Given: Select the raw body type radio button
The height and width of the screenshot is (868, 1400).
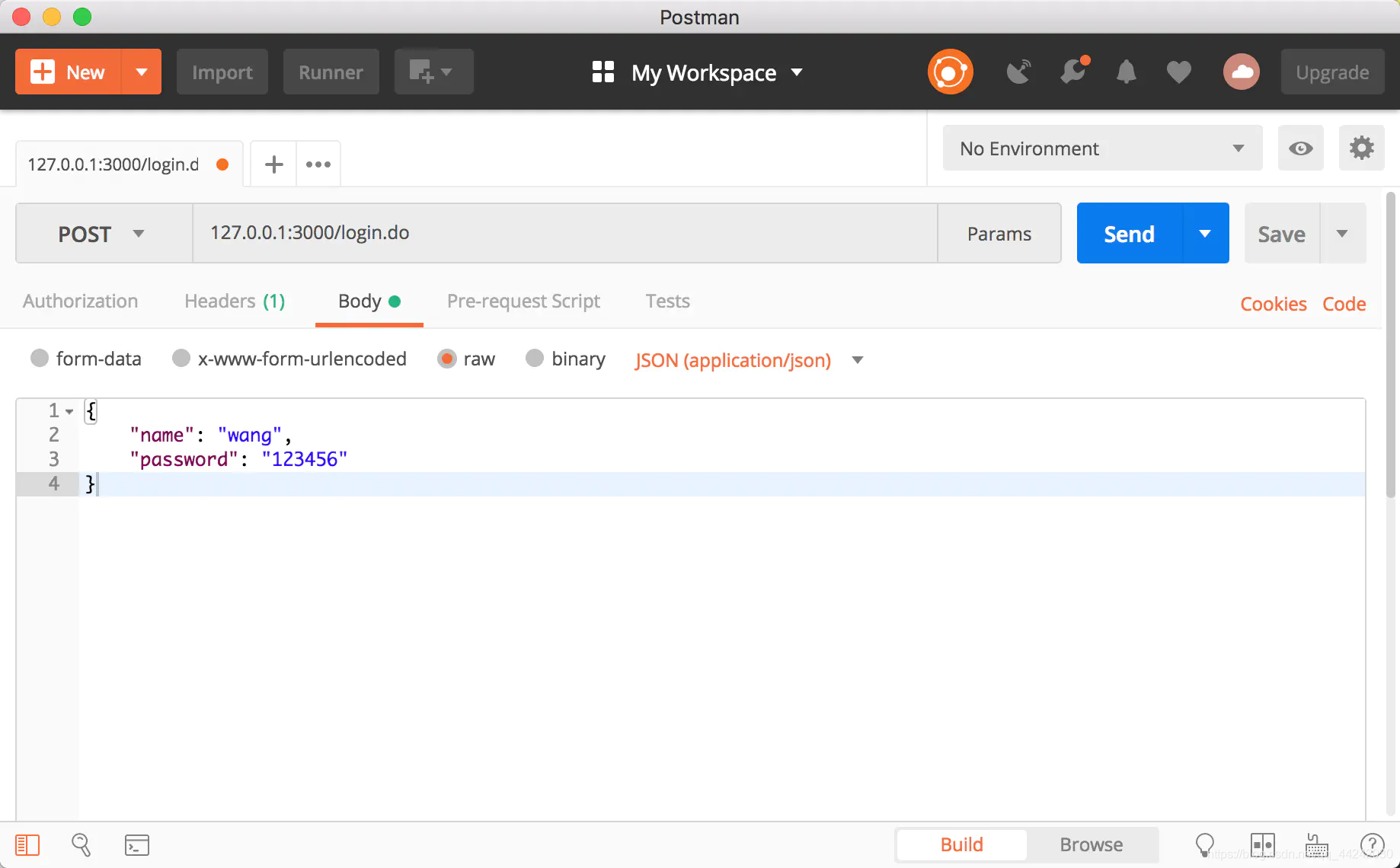Looking at the screenshot, I should [447, 359].
